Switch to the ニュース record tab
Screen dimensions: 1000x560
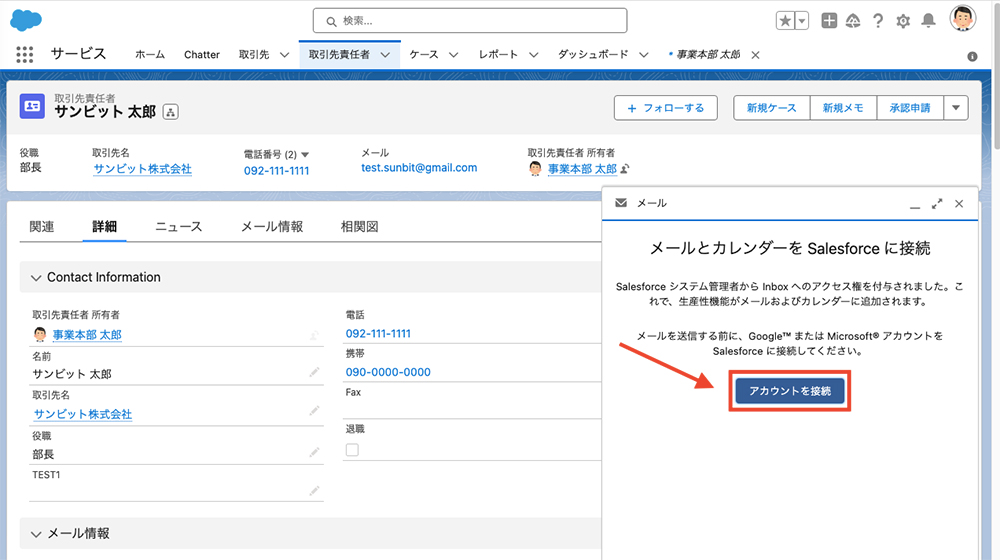(x=179, y=226)
